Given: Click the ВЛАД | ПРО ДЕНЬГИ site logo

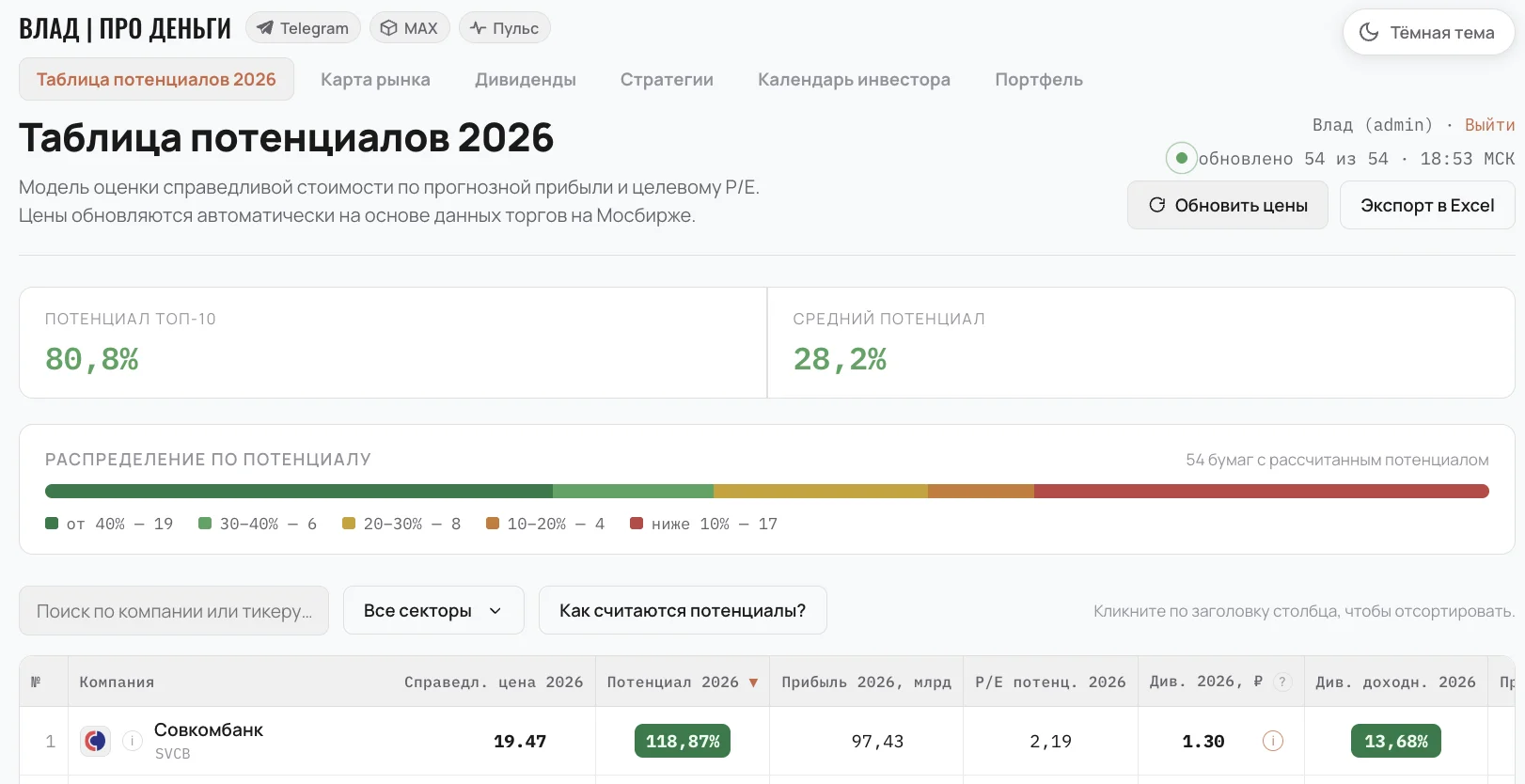Looking at the screenshot, I should point(125,29).
